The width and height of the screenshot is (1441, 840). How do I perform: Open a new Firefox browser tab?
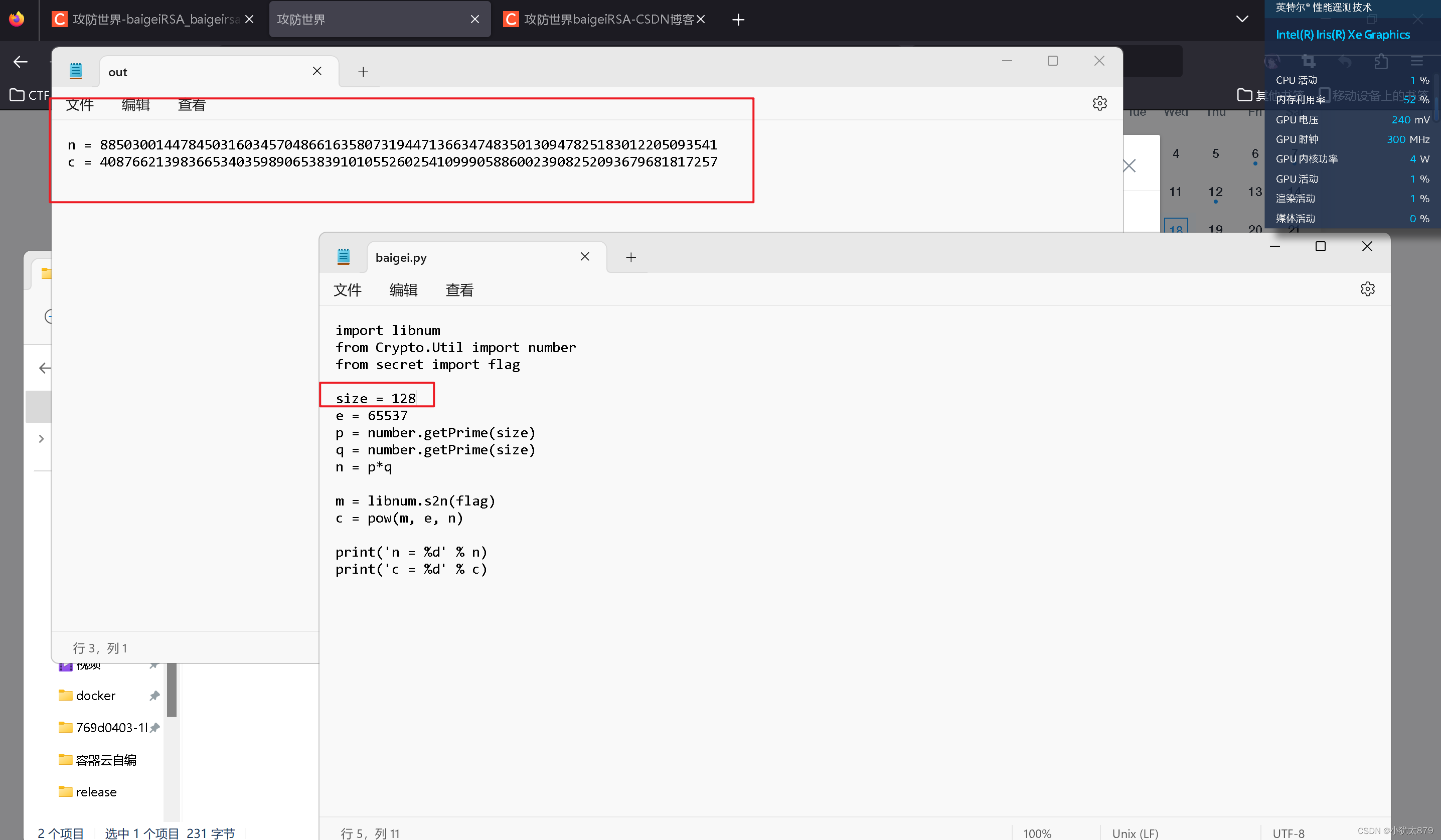738,20
